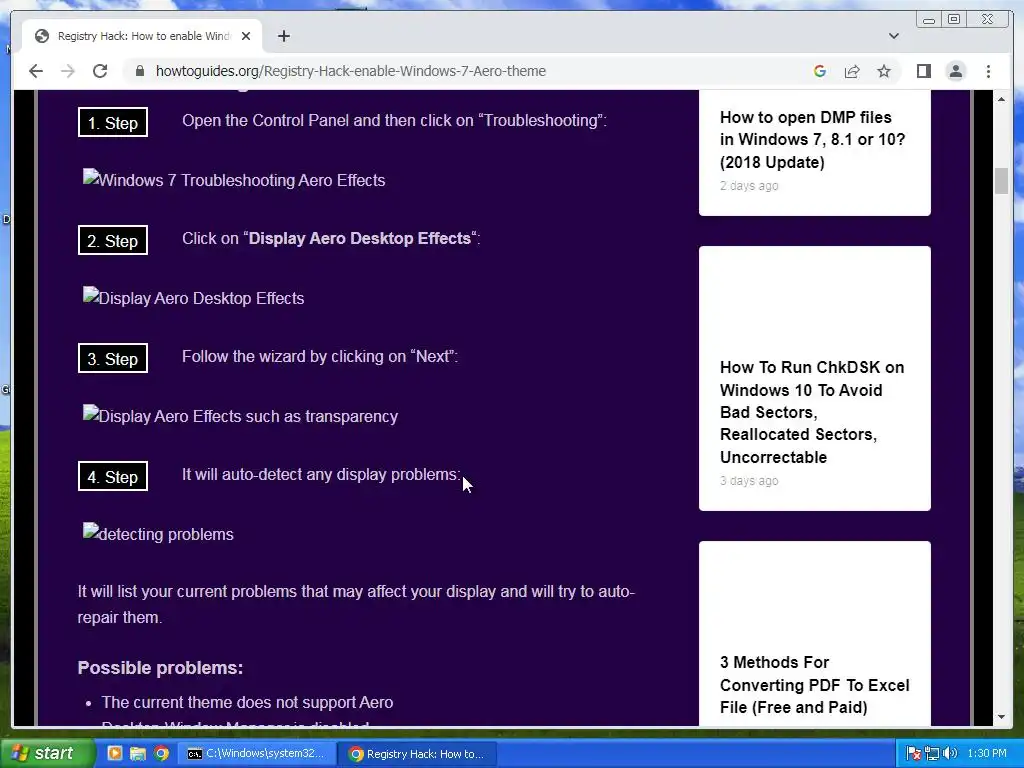Viewport: 1024px width, 768px height.
Task: Switch to Registry Hack taskbar button
Action: coord(419,754)
